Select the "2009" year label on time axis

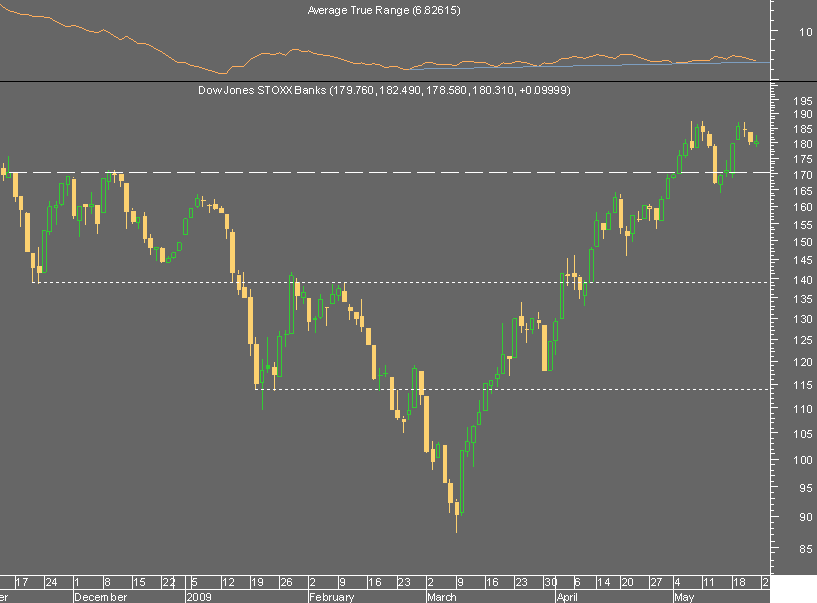click(199, 597)
